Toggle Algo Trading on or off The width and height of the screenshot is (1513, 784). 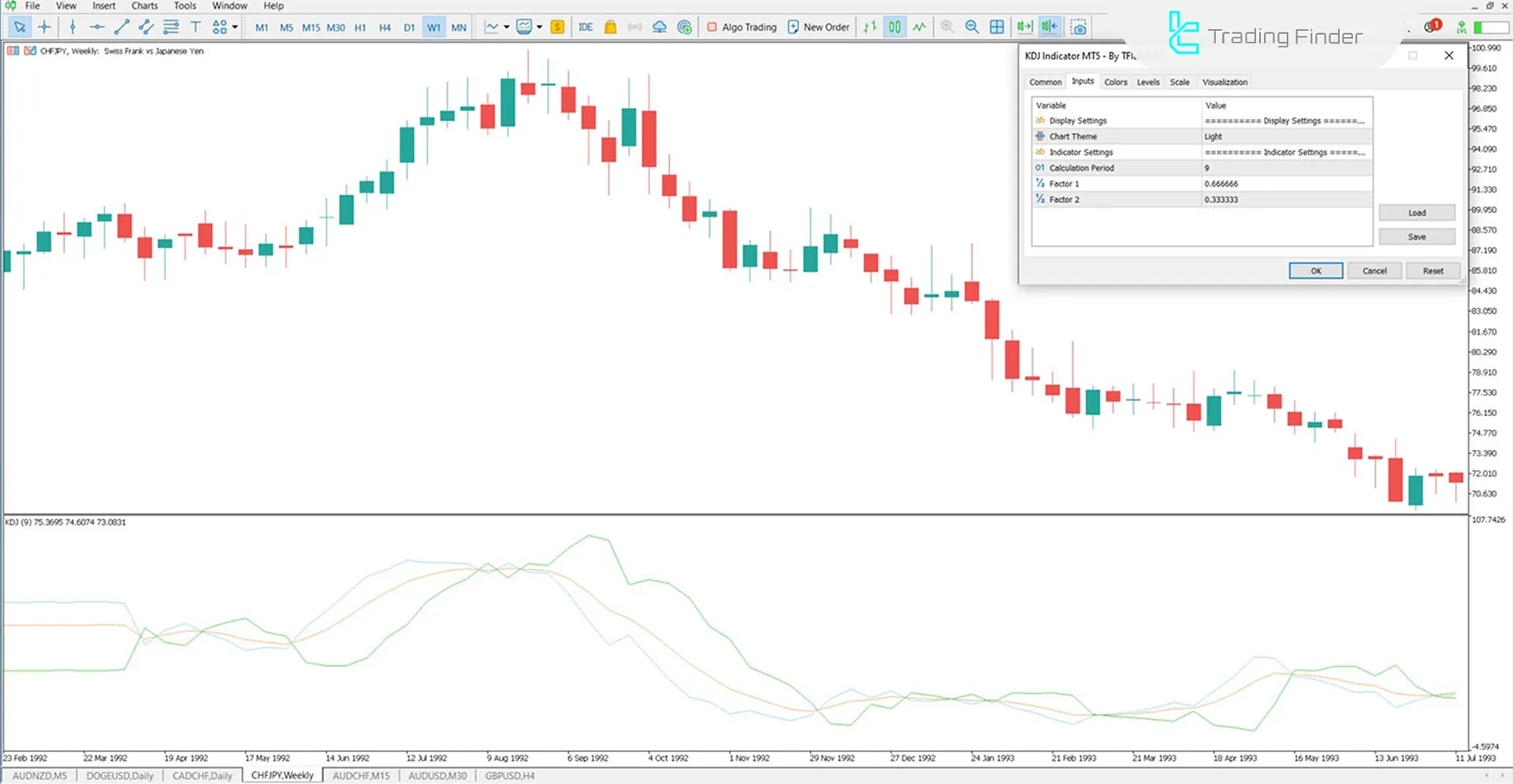741,27
